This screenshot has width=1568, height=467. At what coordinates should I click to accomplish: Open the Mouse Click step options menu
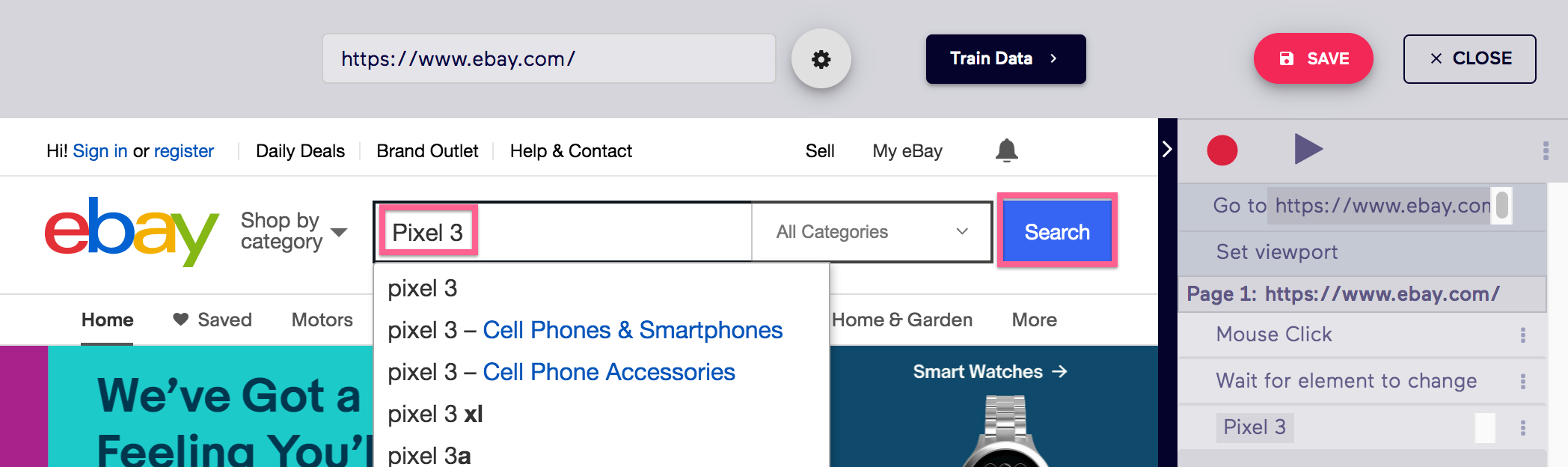[x=1522, y=334]
